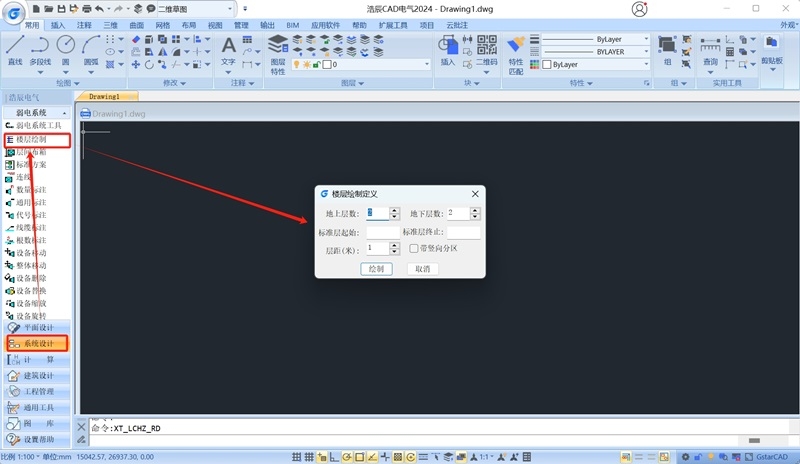Toggle ortho mode in status bar
The image size is (800, 464).
pos(334,457)
